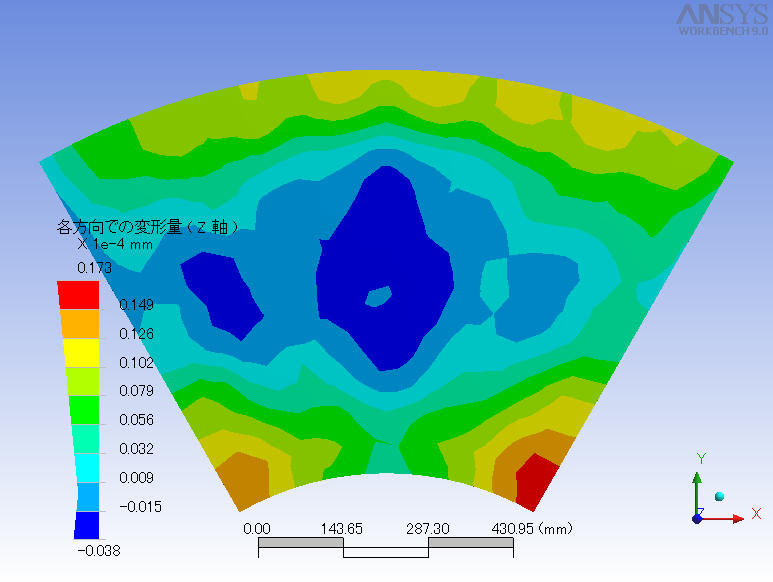Image resolution: width=773 pixels, height=582 pixels.
Task: Click legend value 0.032
Action: pos(136,449)
